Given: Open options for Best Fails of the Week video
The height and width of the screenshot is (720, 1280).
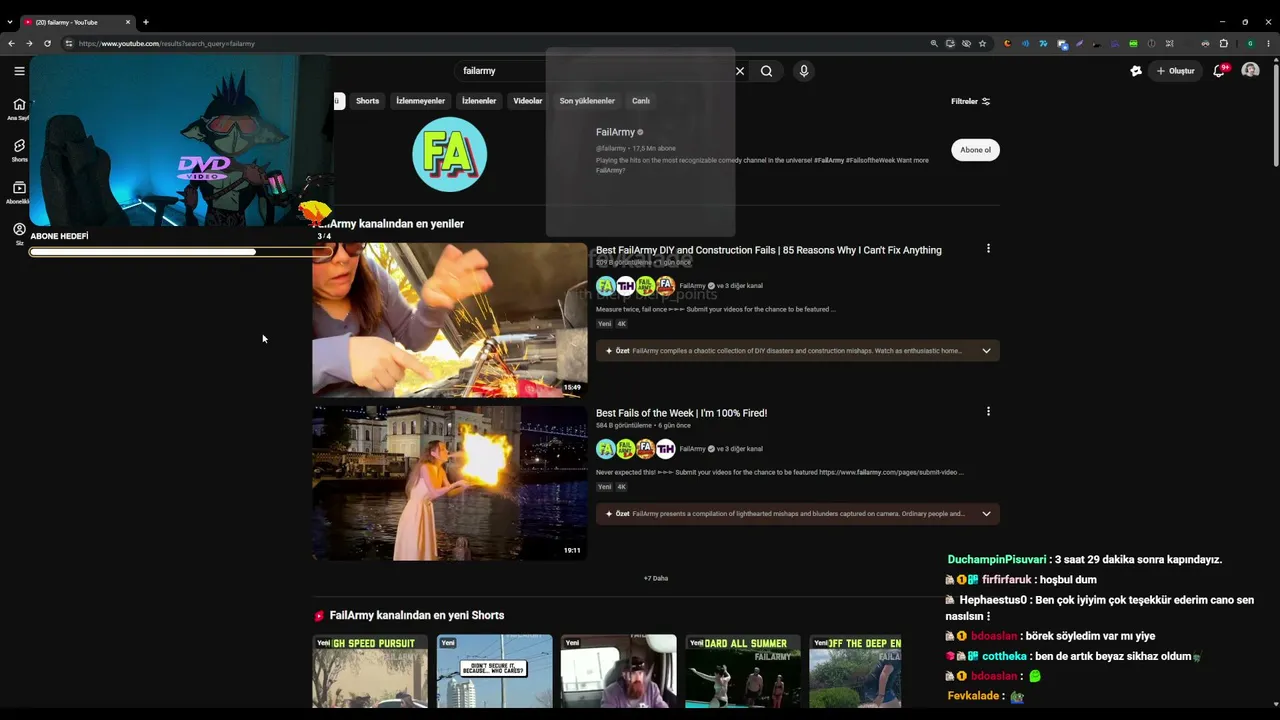Looking at the screenshot, I should (x=988, y=412).
